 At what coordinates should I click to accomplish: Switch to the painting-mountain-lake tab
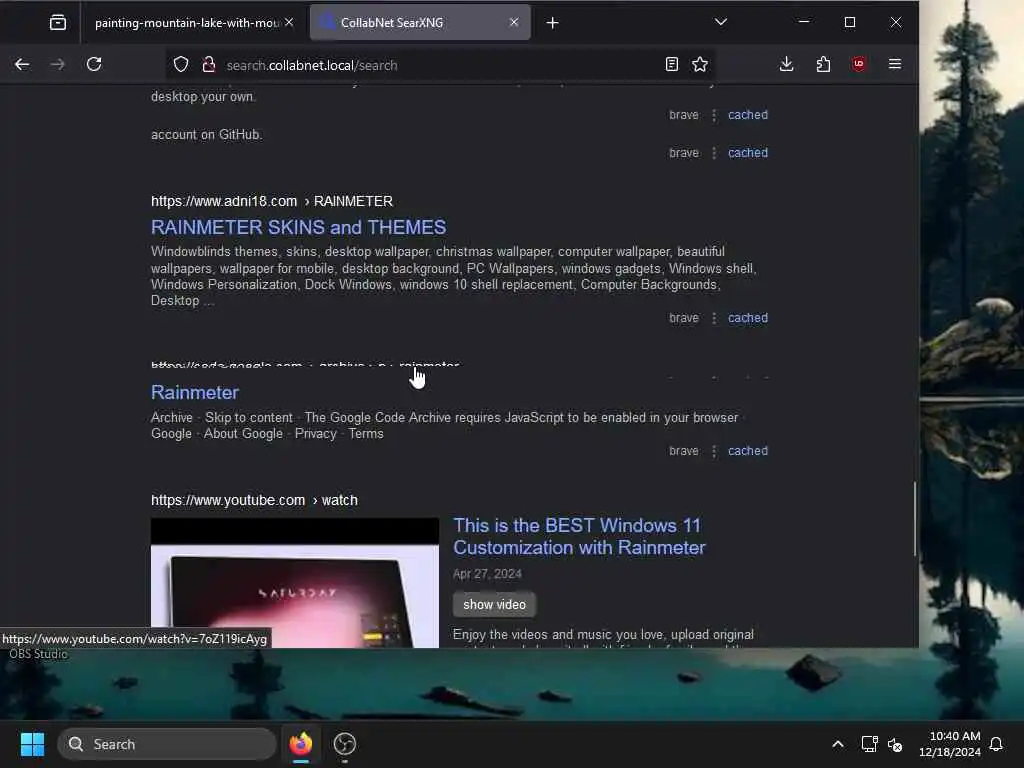[x=187, y=23]
